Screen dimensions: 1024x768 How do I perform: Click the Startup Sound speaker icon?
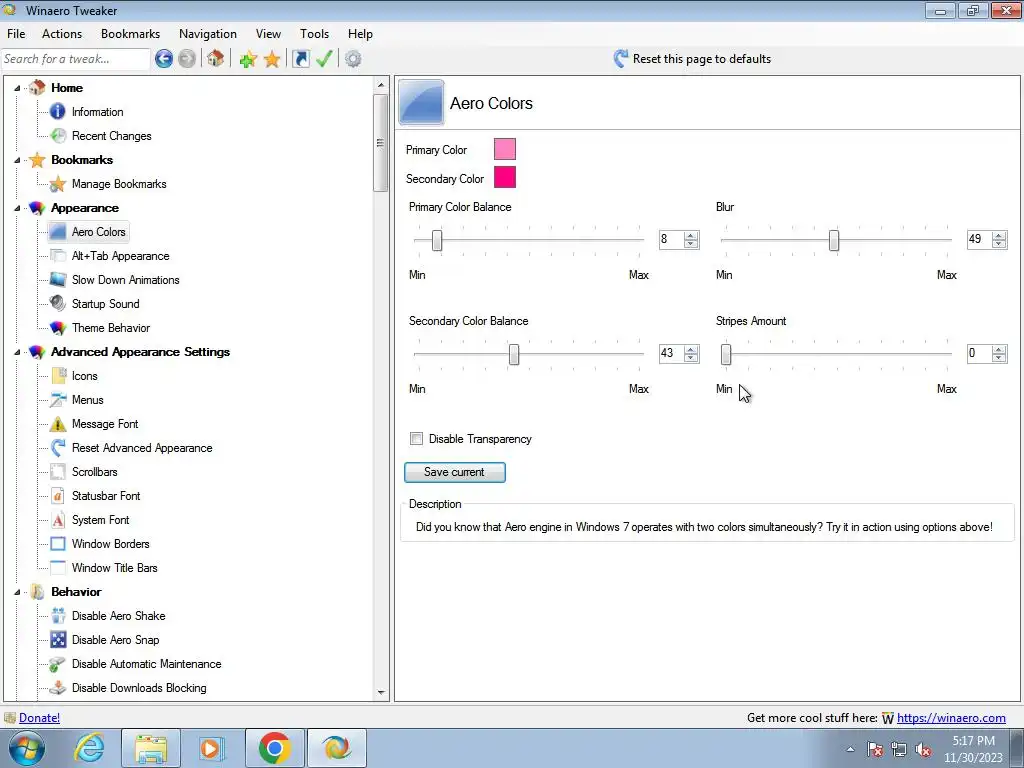57,304
